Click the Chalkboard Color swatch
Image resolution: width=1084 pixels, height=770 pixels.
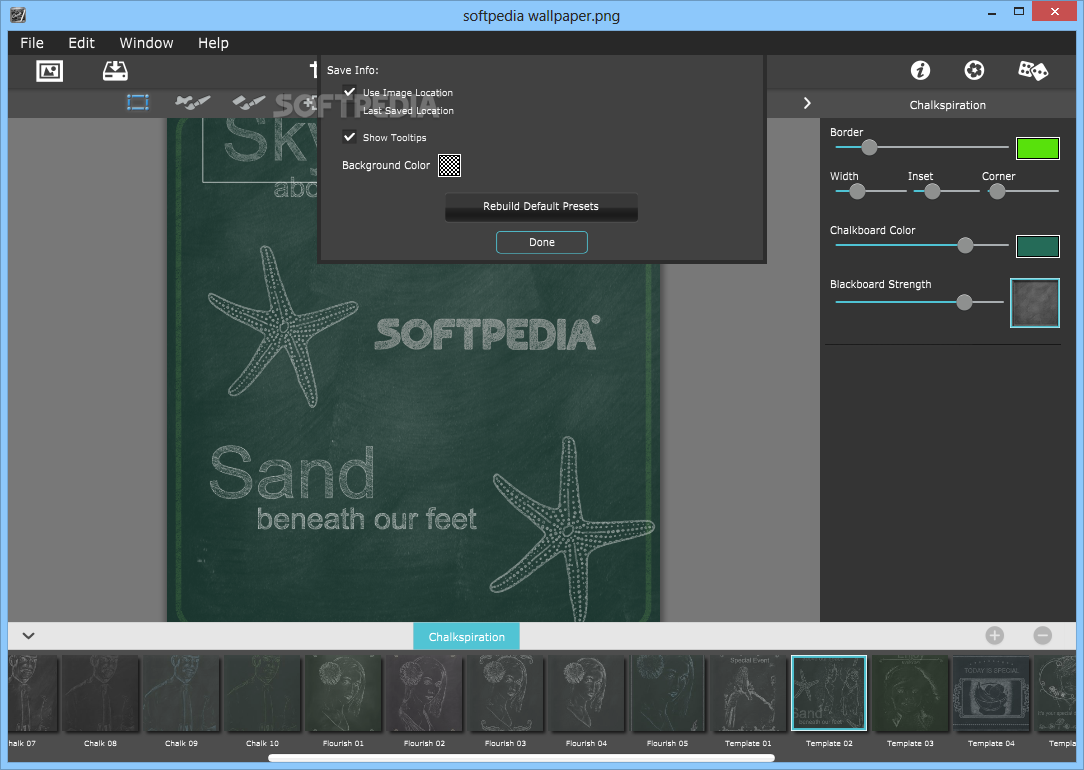1038,246
